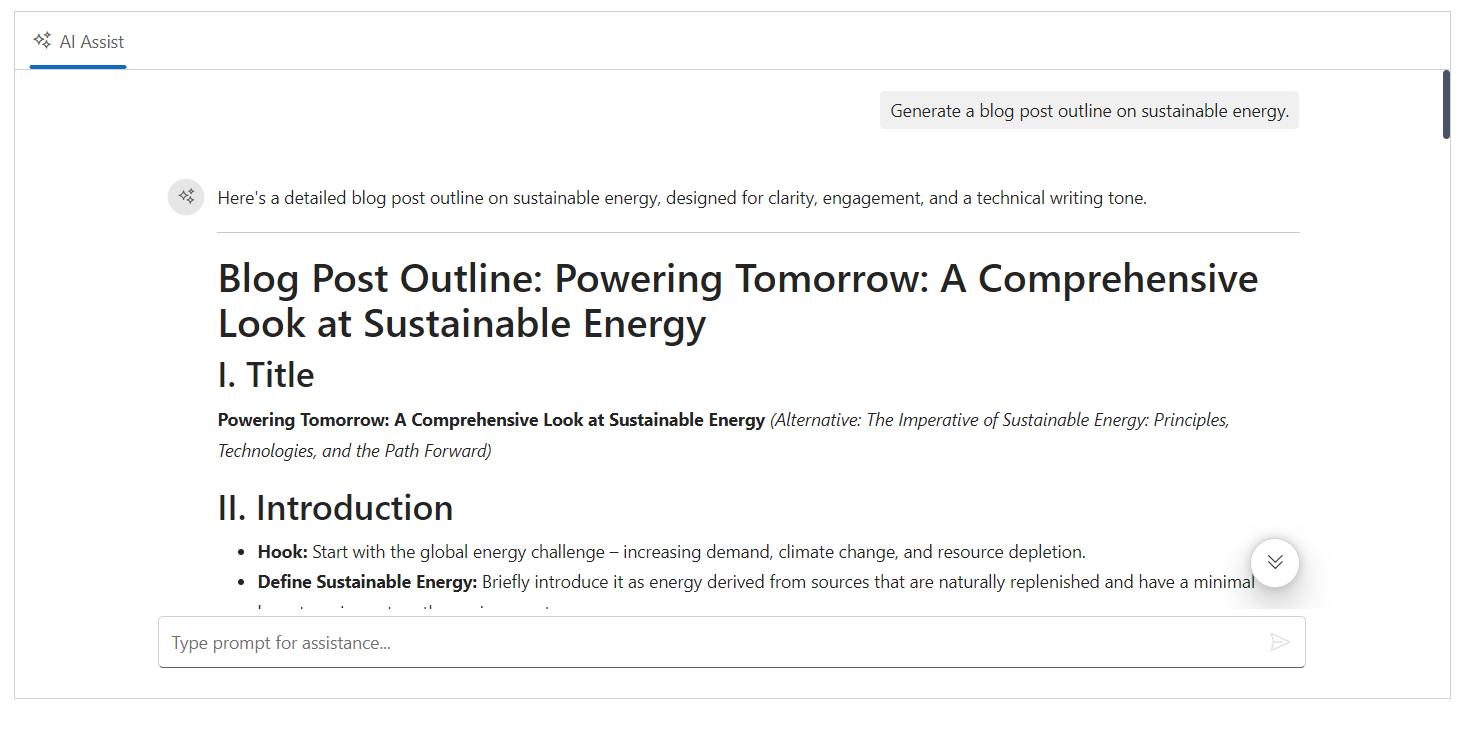Viewport: 1479px width, 731px height.
Task: Focus the "Type prompt for assistance..." input field
Action: pyautogui.click(x=712, y=642)
